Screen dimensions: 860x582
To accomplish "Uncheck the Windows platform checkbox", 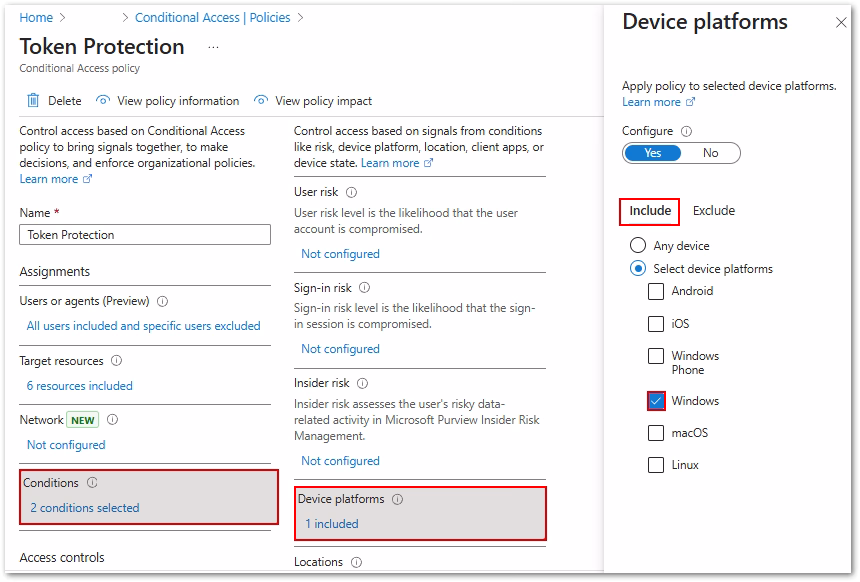I will click(656, 401).
